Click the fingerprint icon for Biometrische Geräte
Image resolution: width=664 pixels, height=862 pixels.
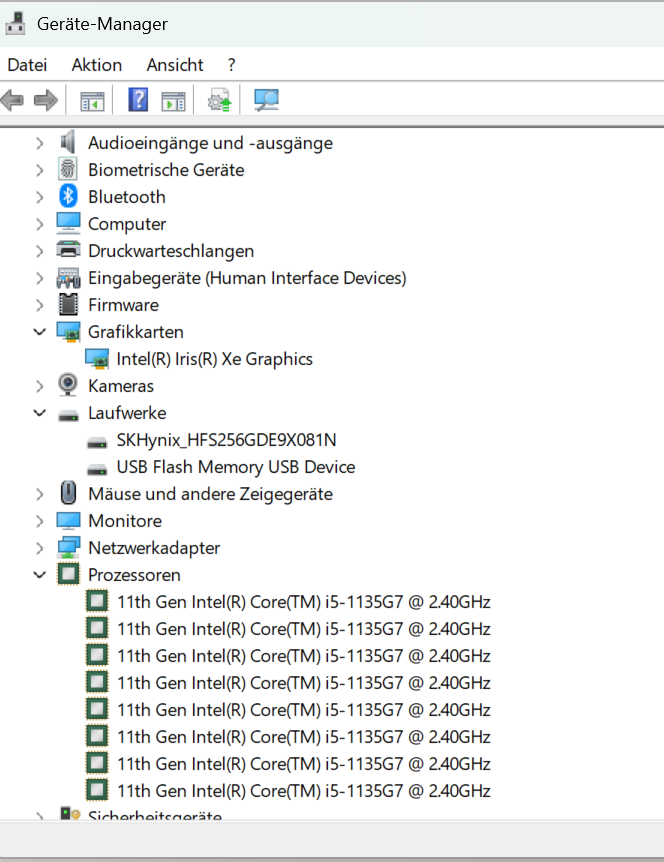[x=68, y=169]
